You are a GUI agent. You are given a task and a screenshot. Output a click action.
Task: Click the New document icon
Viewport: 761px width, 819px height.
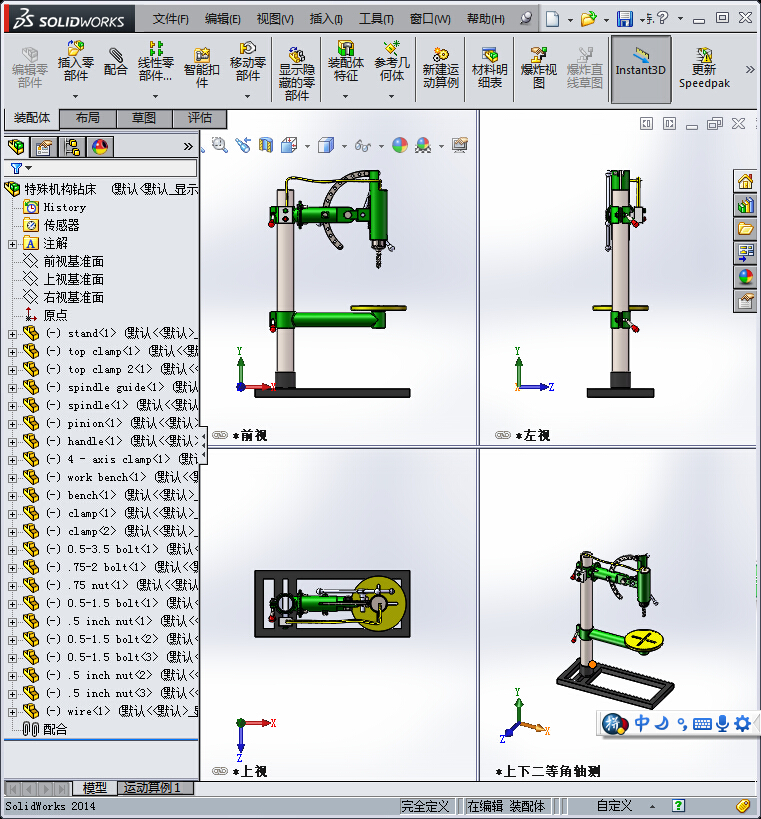tap(552, 19)
